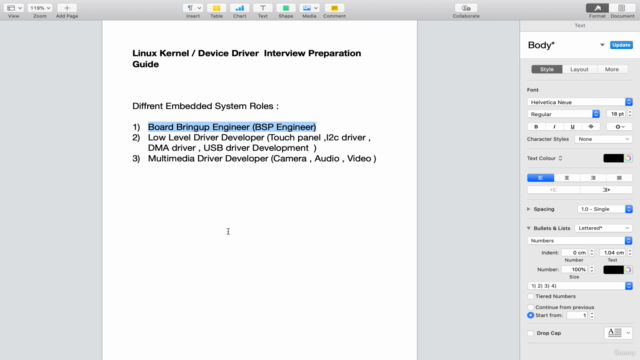Screen dimensions: 640x360
Task: Insert a Shape from toolbar
Action: (x=286, y=8)
